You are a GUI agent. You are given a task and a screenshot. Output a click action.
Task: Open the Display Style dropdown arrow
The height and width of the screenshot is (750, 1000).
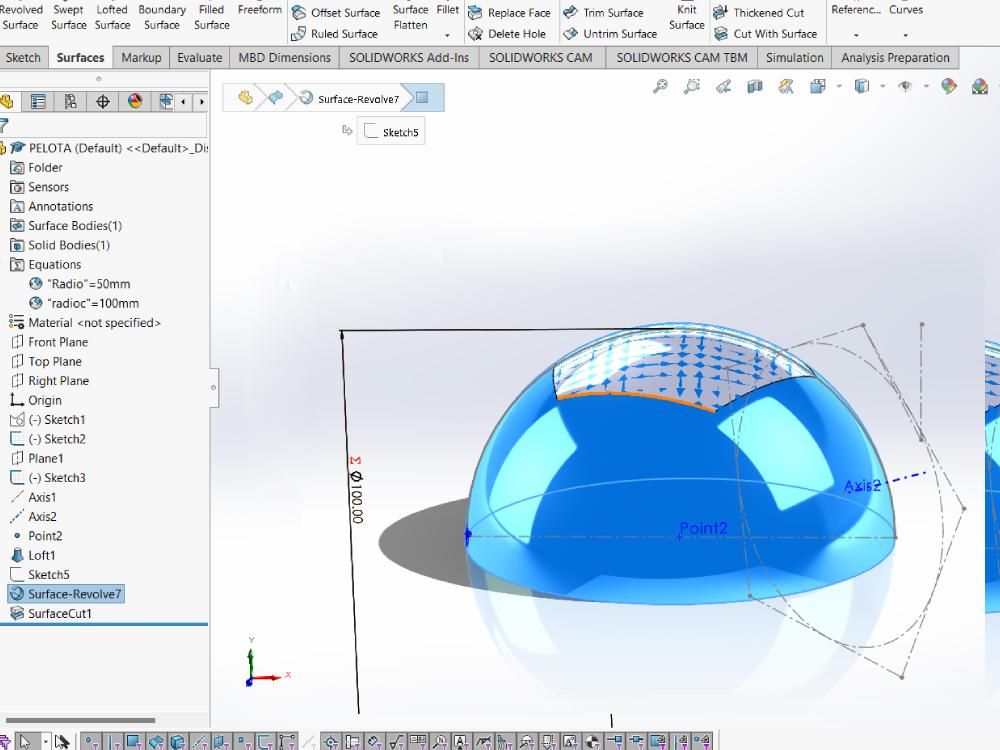(x=883, y=86)
